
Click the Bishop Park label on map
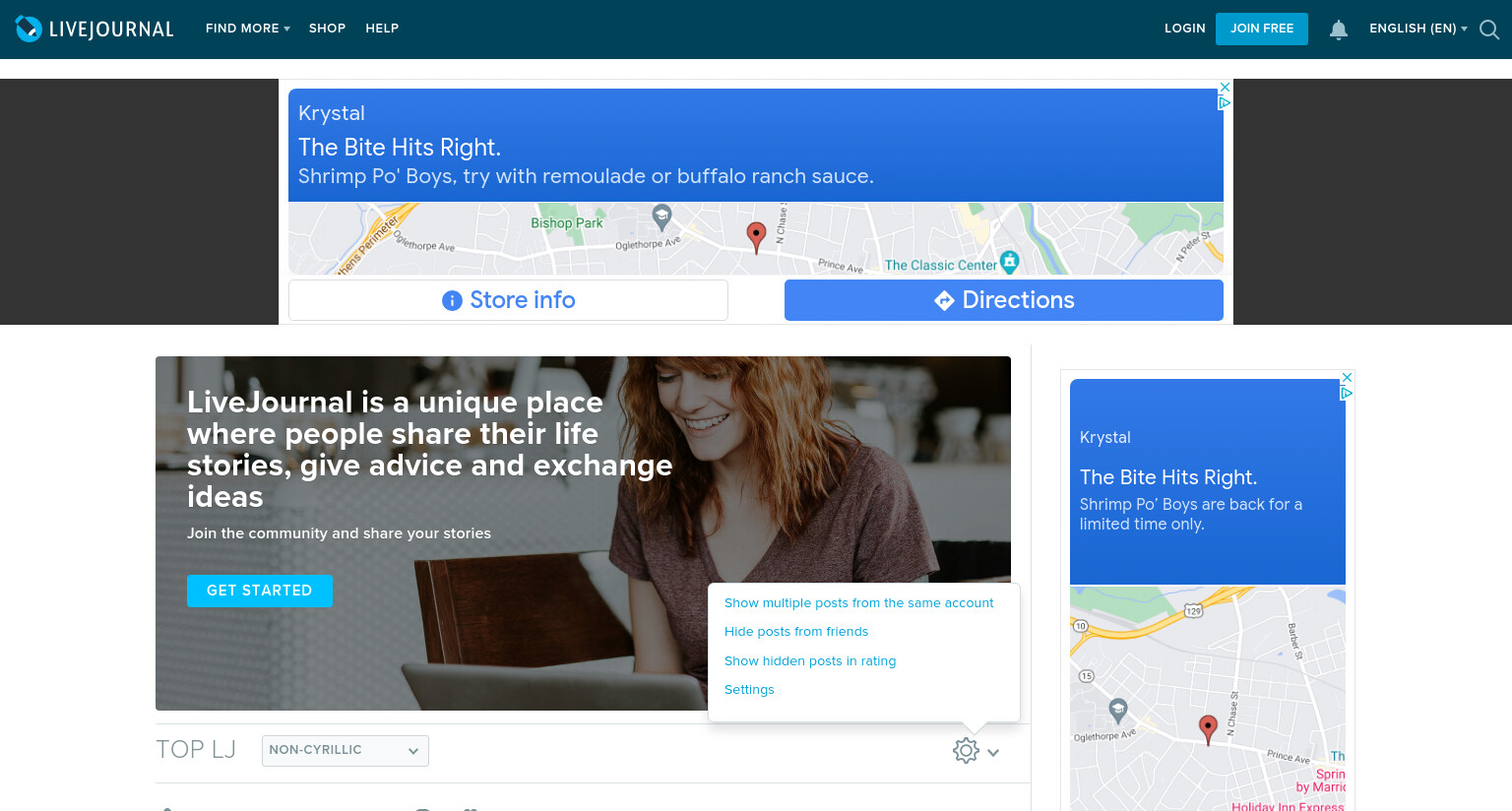(567, 223)
